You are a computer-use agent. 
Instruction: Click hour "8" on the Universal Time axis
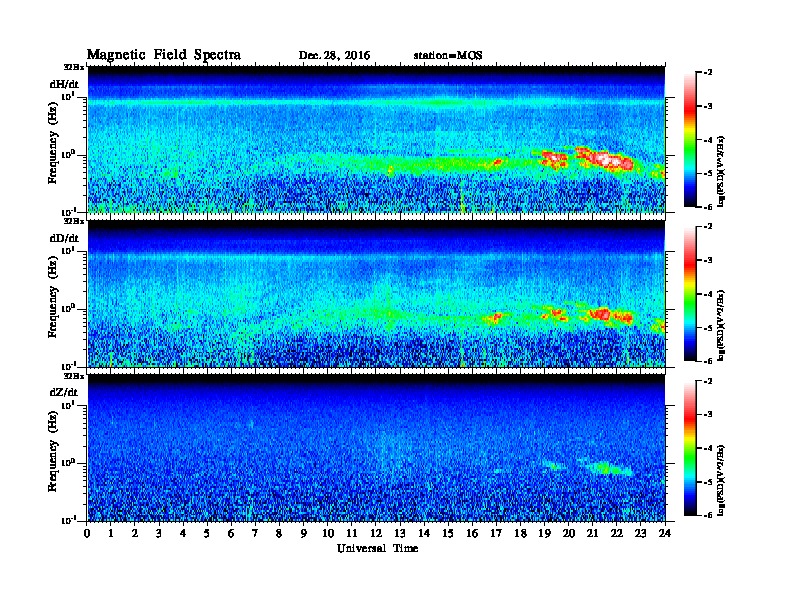click(x=279, y=533)
